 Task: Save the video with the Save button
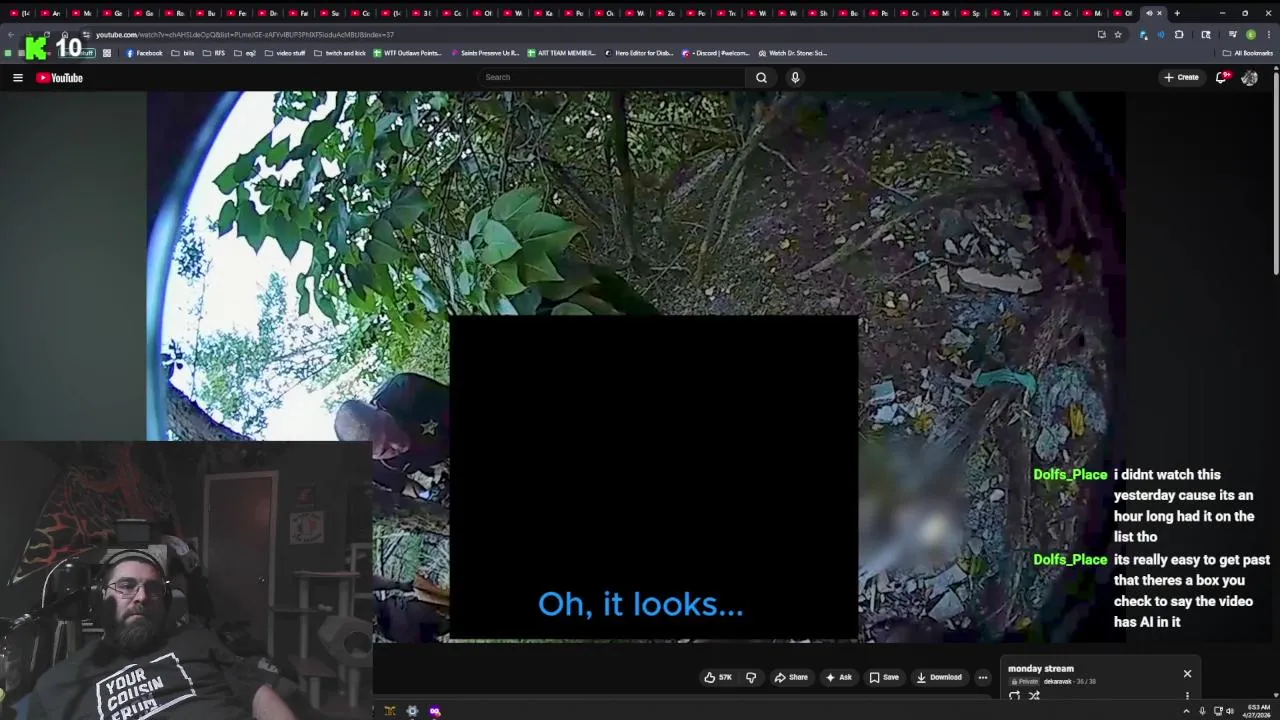(x=883, y=677)
